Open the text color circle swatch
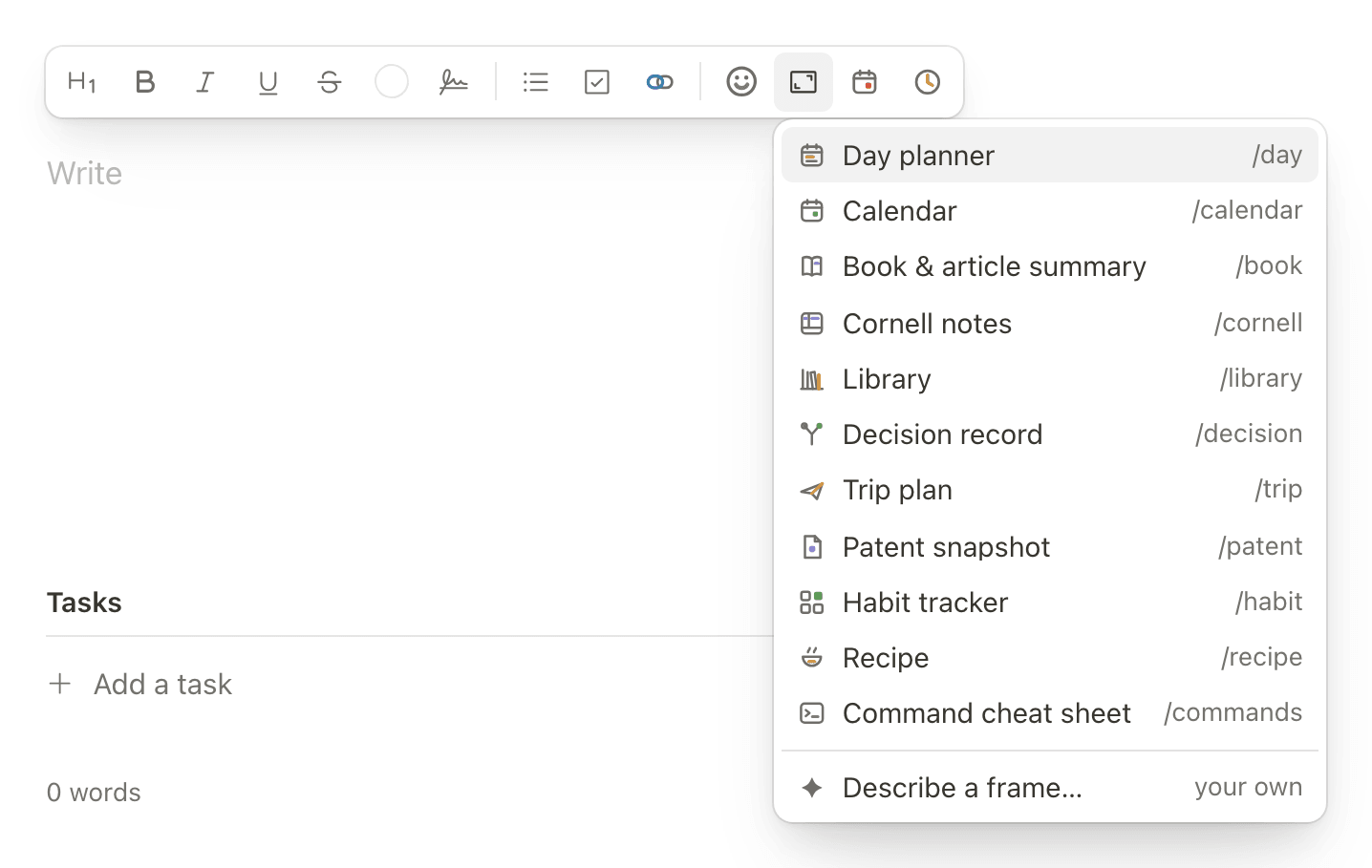 [x=392, y=82]
